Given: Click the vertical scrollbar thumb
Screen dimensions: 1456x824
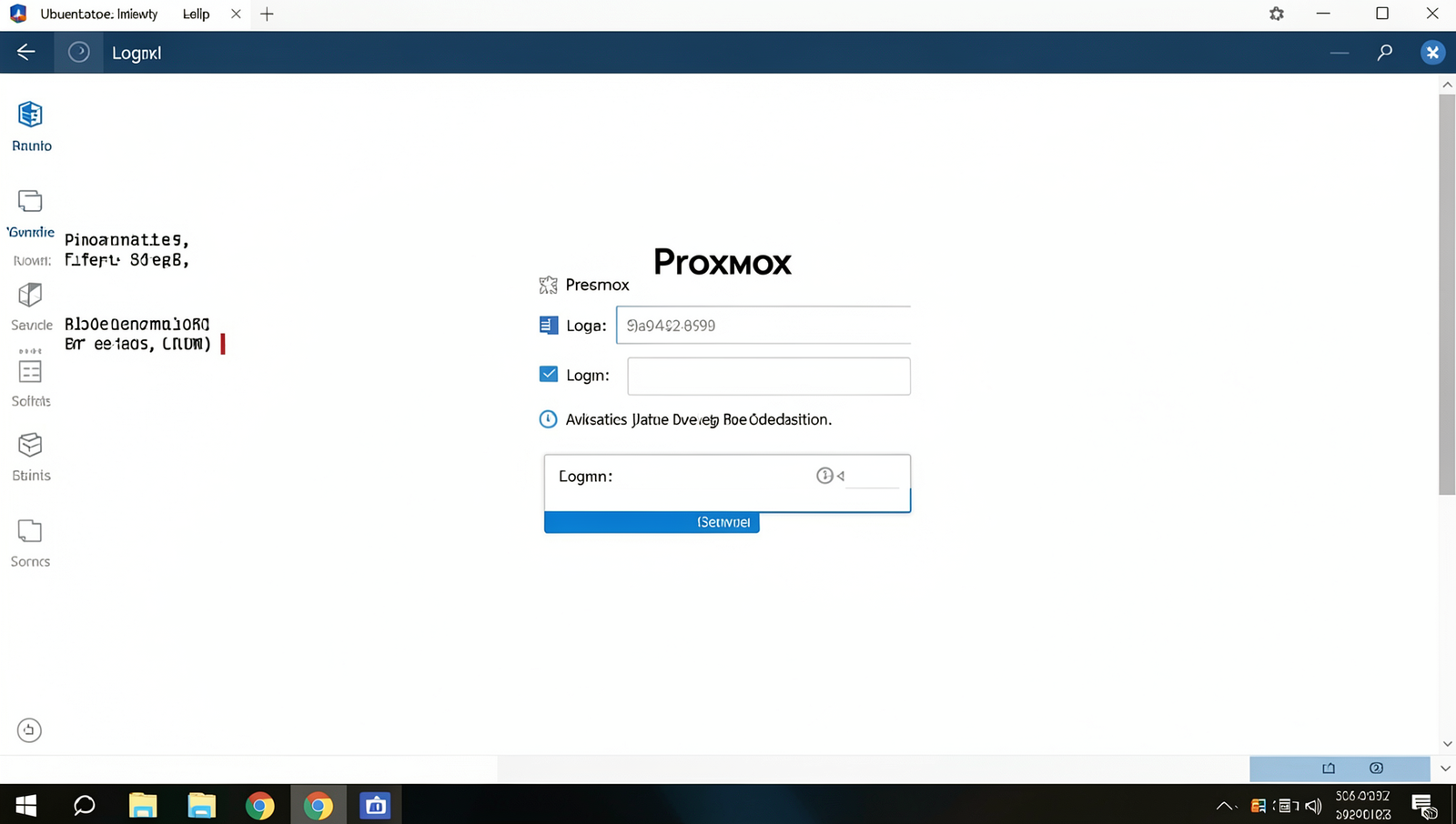Looking at the screenshot, I should 1447,295.
